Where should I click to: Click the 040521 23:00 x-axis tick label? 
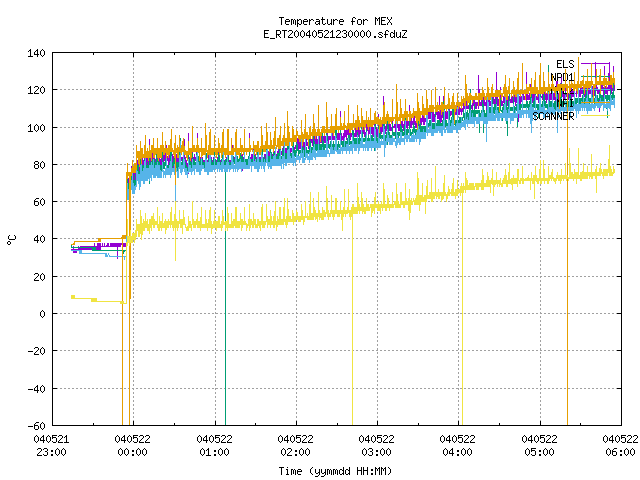click(51, 446)
